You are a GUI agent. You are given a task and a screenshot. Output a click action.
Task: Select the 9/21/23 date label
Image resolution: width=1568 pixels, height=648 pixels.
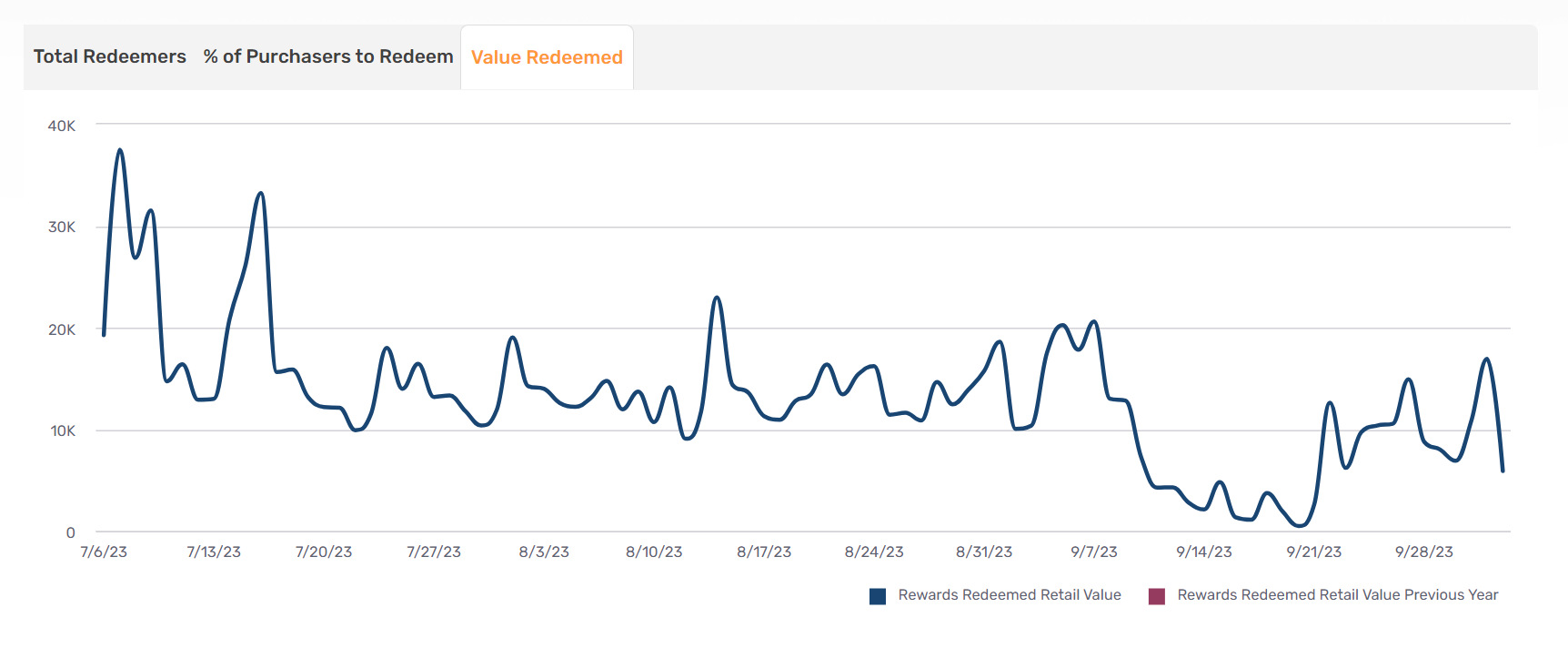pyautogui.click(x=1313, y=552)
